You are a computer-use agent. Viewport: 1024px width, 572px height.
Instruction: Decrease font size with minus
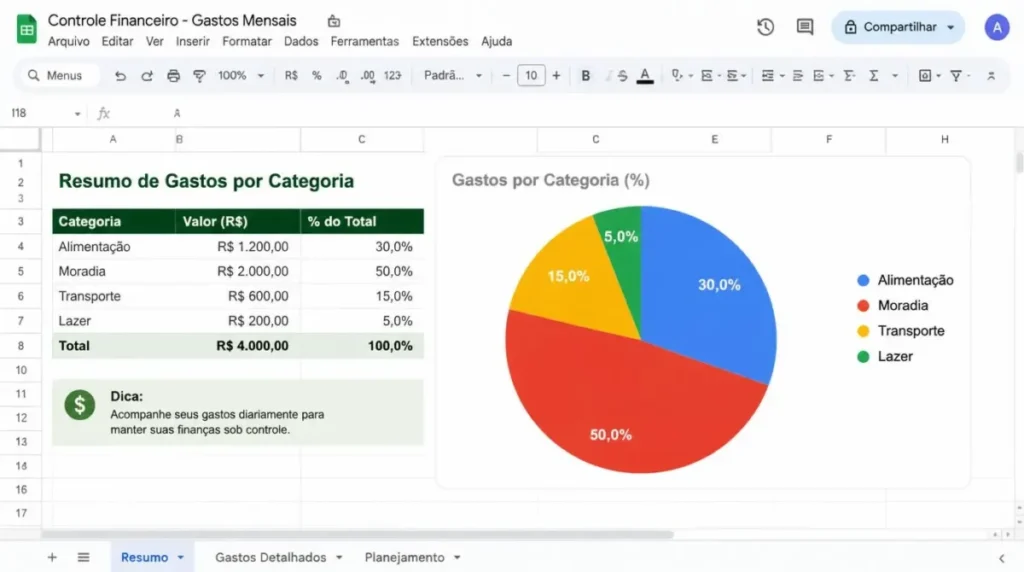[x=505, y=76]
